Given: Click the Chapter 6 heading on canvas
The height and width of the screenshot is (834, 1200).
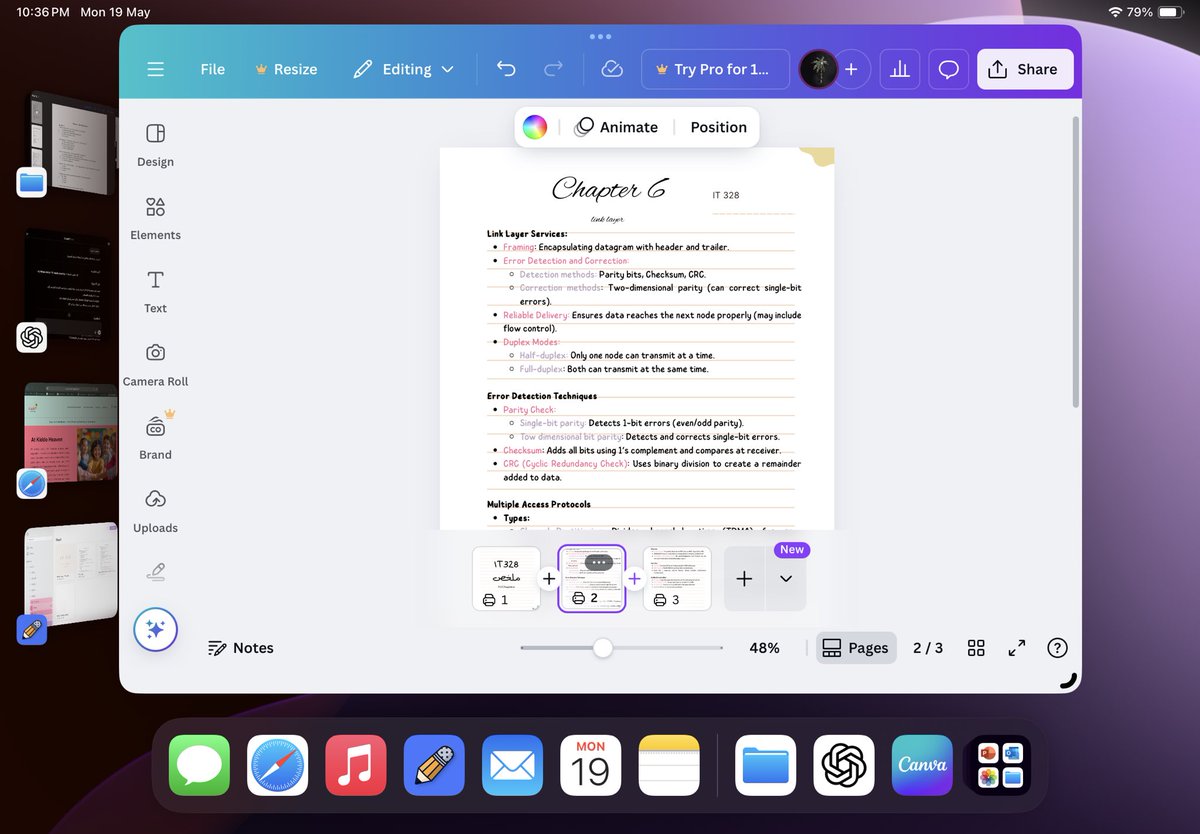Looking at the screenshot, I should pyautogui.click(x=608, y=187).
